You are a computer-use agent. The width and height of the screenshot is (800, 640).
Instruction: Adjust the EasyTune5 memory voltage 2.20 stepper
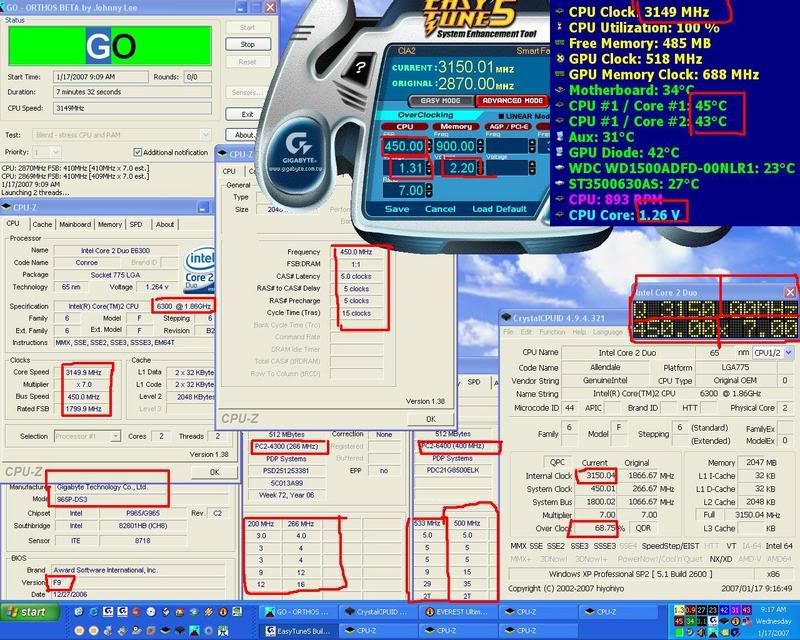[480, 168]
